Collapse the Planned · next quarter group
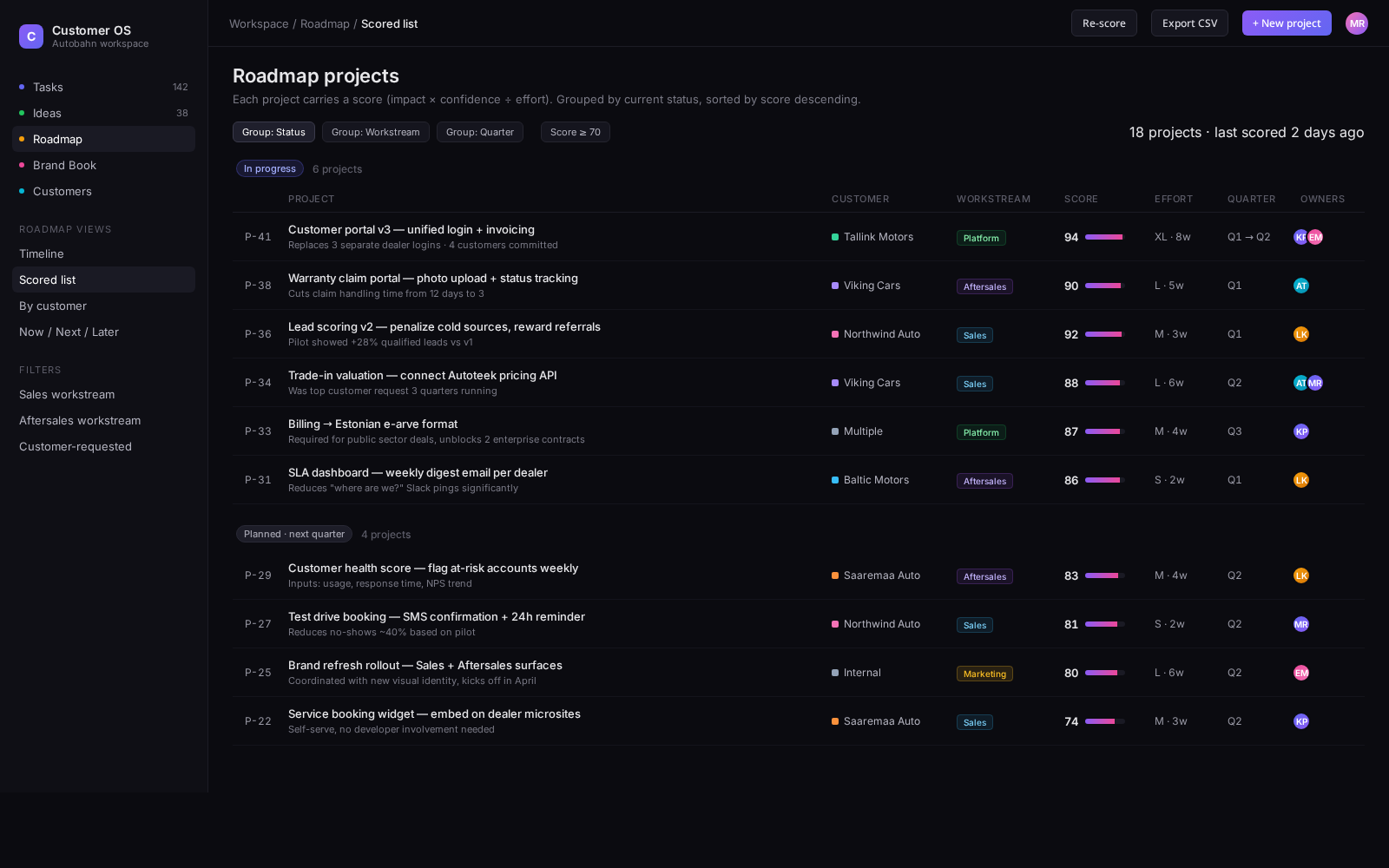 click(x=294, y=534)
